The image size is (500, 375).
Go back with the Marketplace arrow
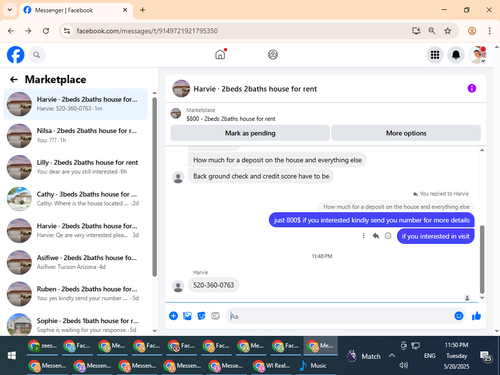point(14,79)
